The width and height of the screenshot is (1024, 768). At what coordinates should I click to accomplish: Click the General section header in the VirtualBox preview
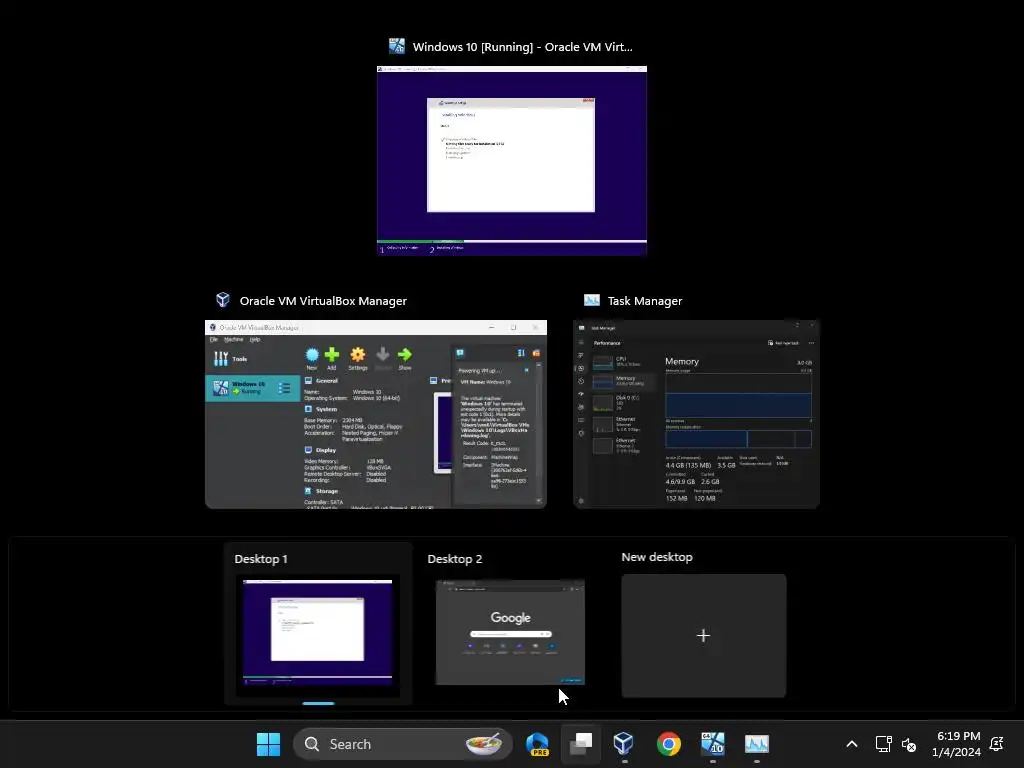(x=321, y=381)
